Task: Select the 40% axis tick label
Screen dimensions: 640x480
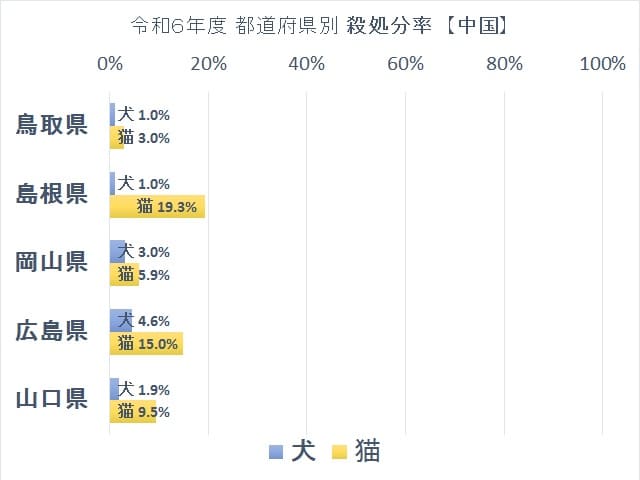Action: pyautogui.click(x=306, y=65)
